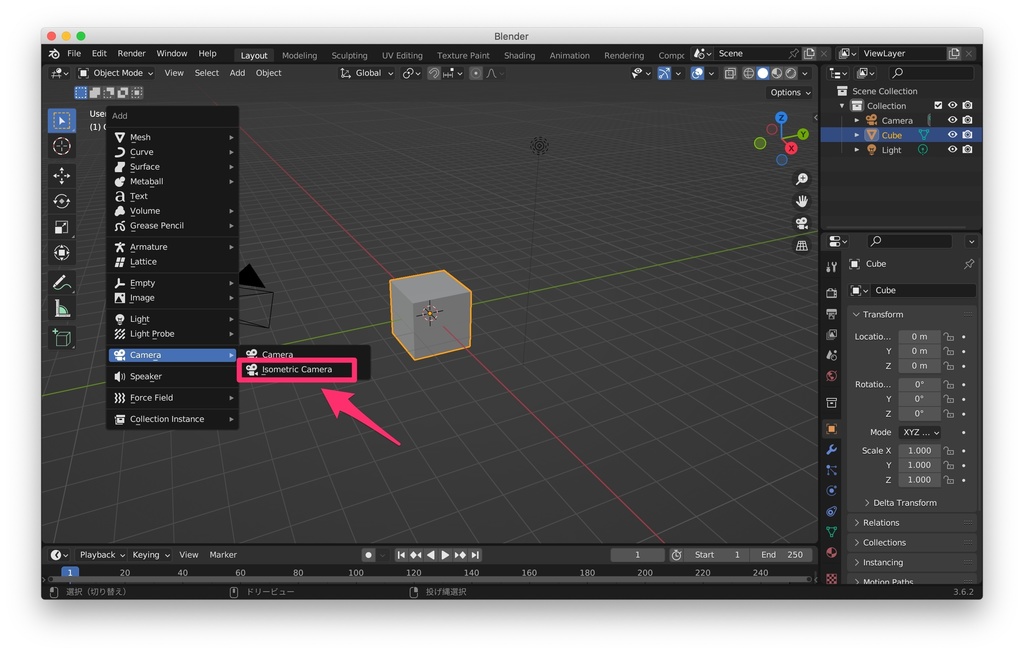1024x654 pixels.
Task: Disable the Cube in renders
Action: click(x=968, y=134)
